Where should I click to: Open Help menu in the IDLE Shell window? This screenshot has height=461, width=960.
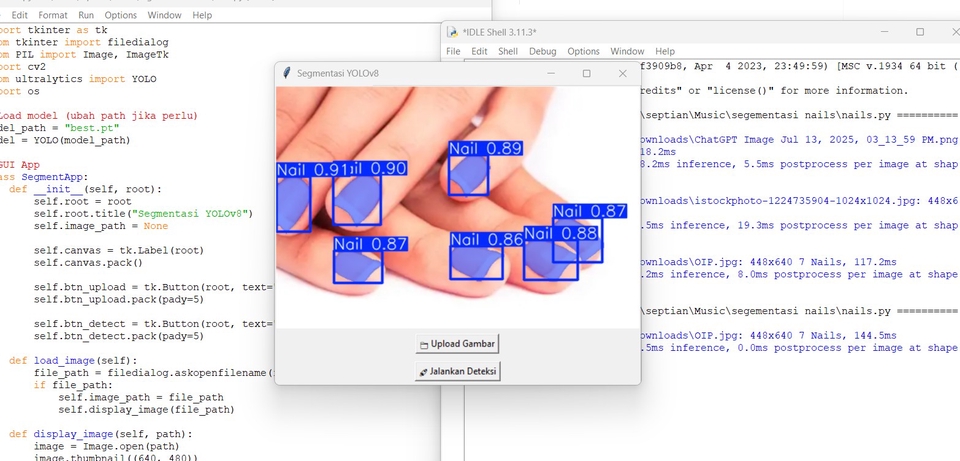click(665, 51)
